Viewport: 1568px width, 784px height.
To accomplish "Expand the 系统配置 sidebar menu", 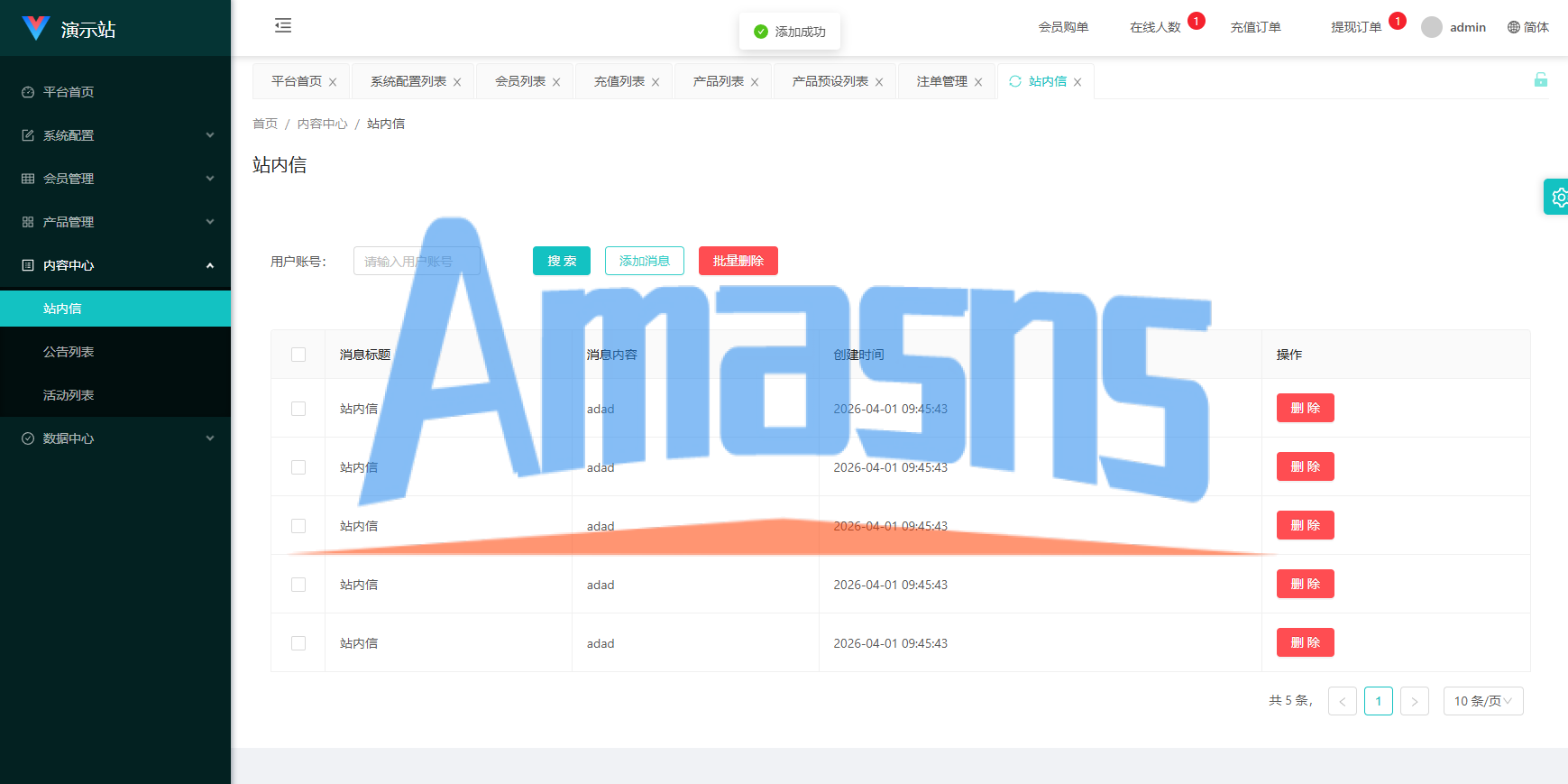I will coord(115,135).
